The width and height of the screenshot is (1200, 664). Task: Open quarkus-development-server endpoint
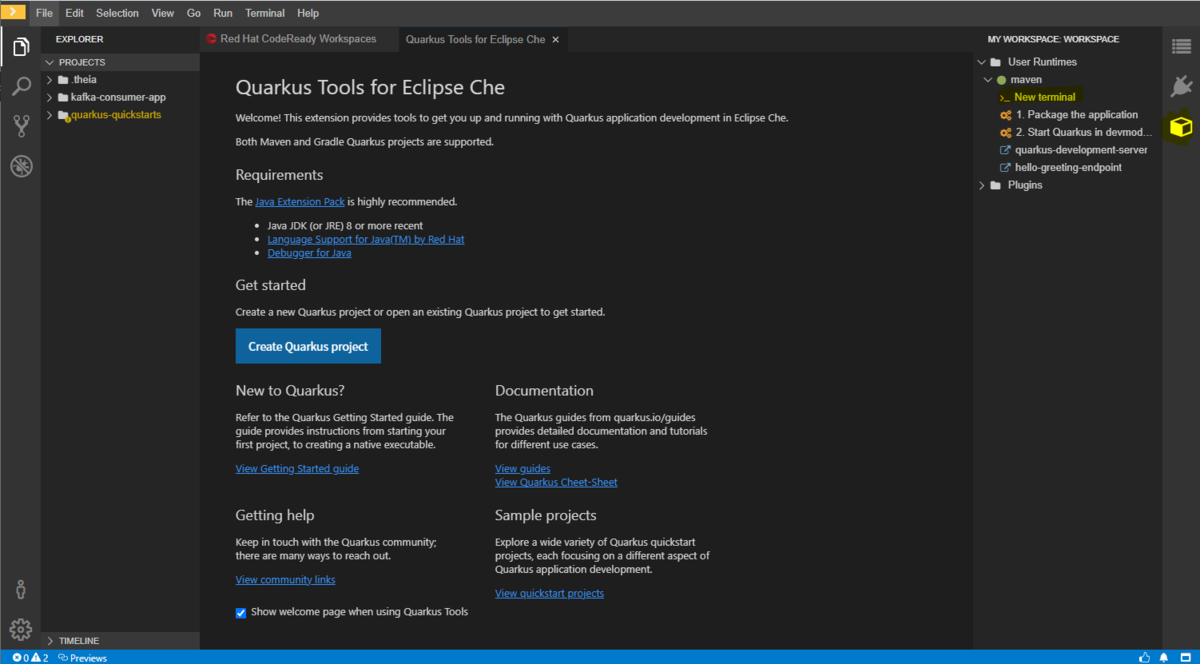[1081, 150]
